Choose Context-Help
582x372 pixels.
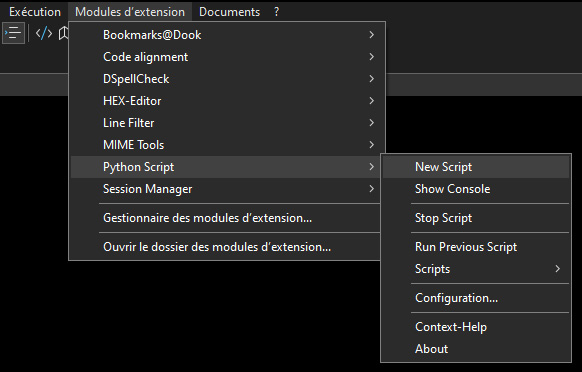(476, 327)
